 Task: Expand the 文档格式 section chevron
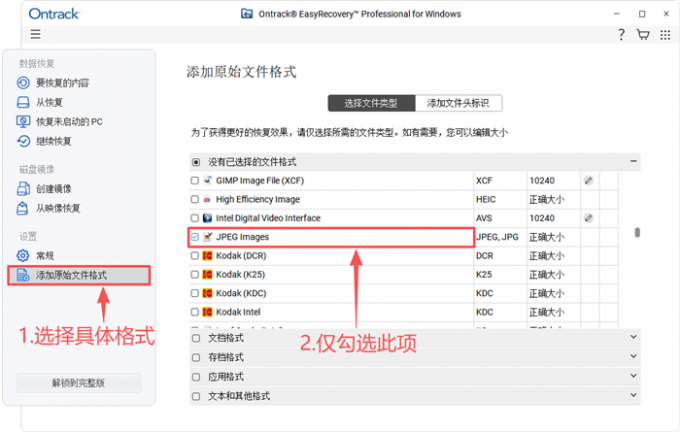tap(633, 337)
